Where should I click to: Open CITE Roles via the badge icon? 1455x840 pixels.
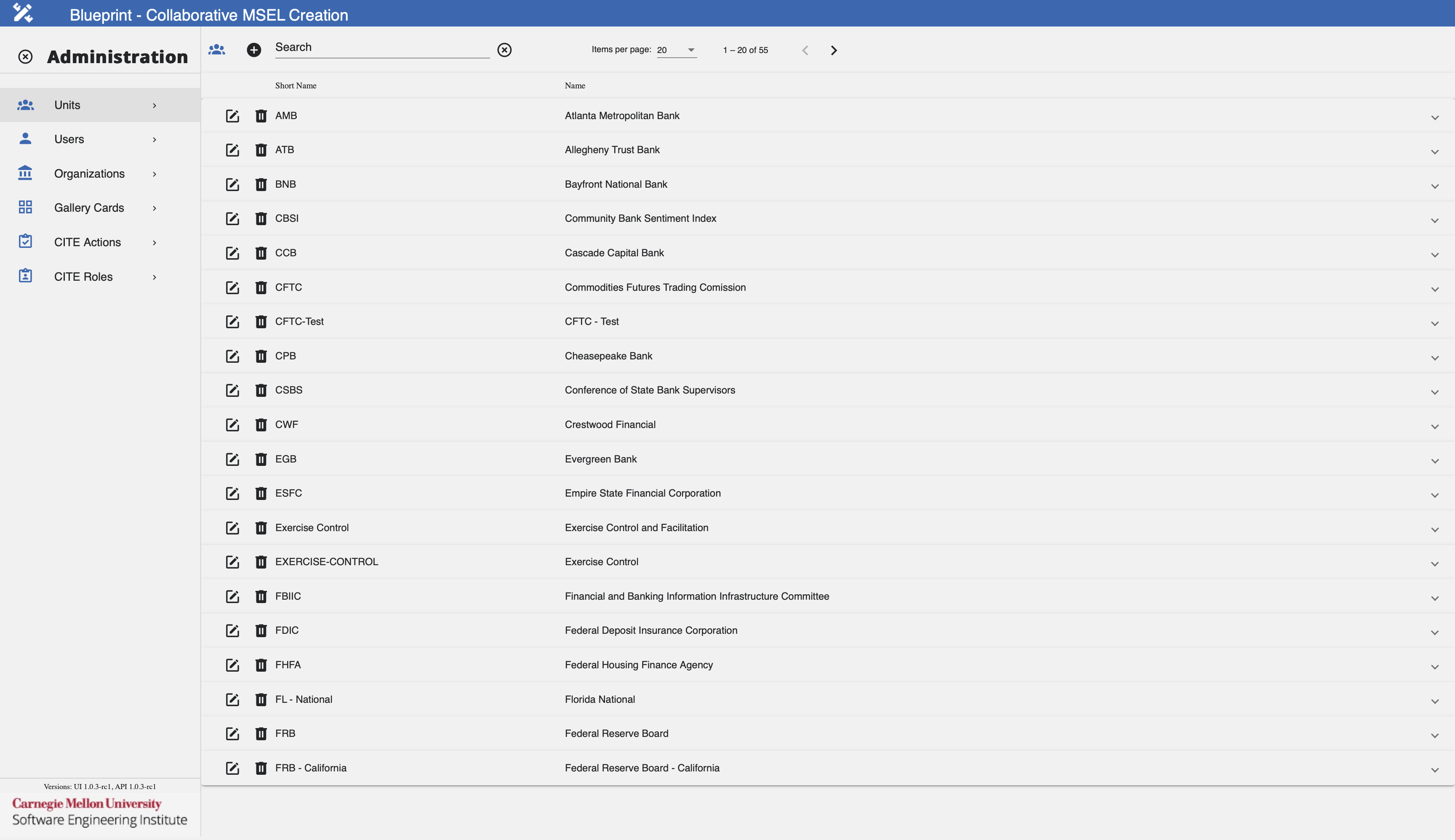(25, 276)
